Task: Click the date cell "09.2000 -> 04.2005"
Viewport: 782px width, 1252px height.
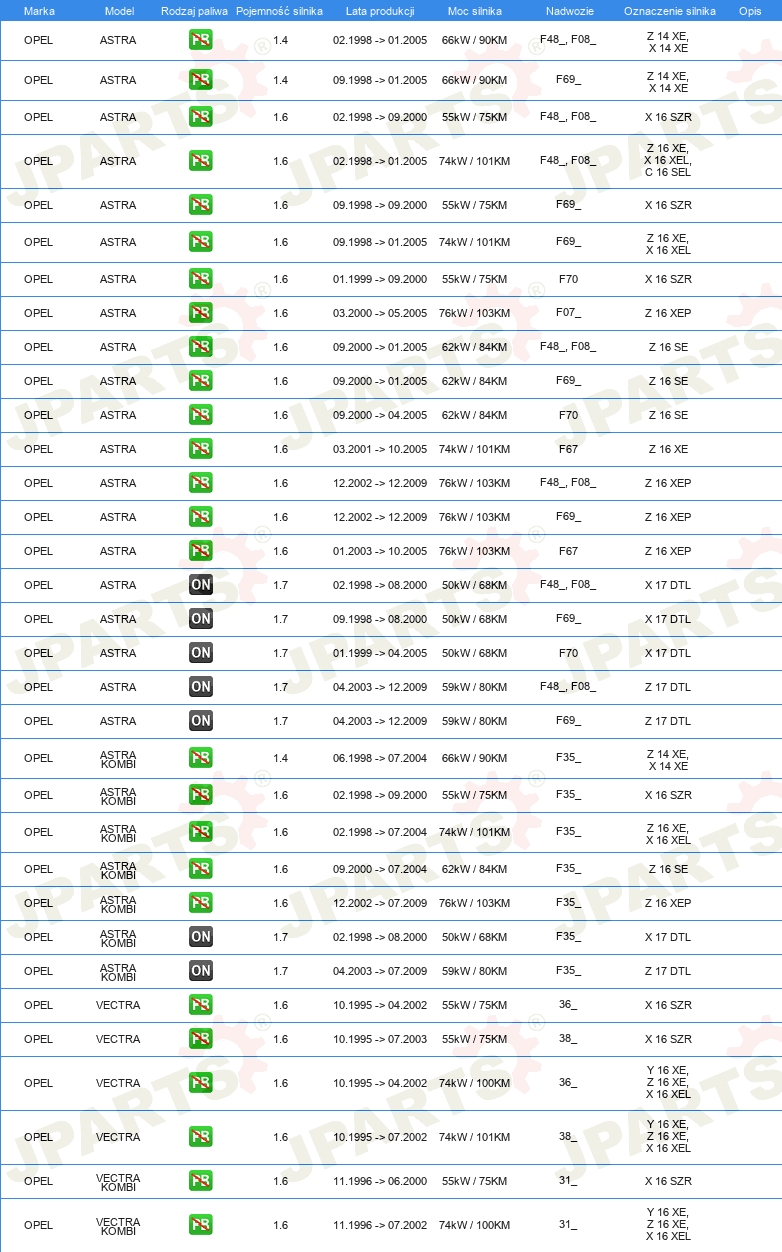Action: (x=380, y=416)
